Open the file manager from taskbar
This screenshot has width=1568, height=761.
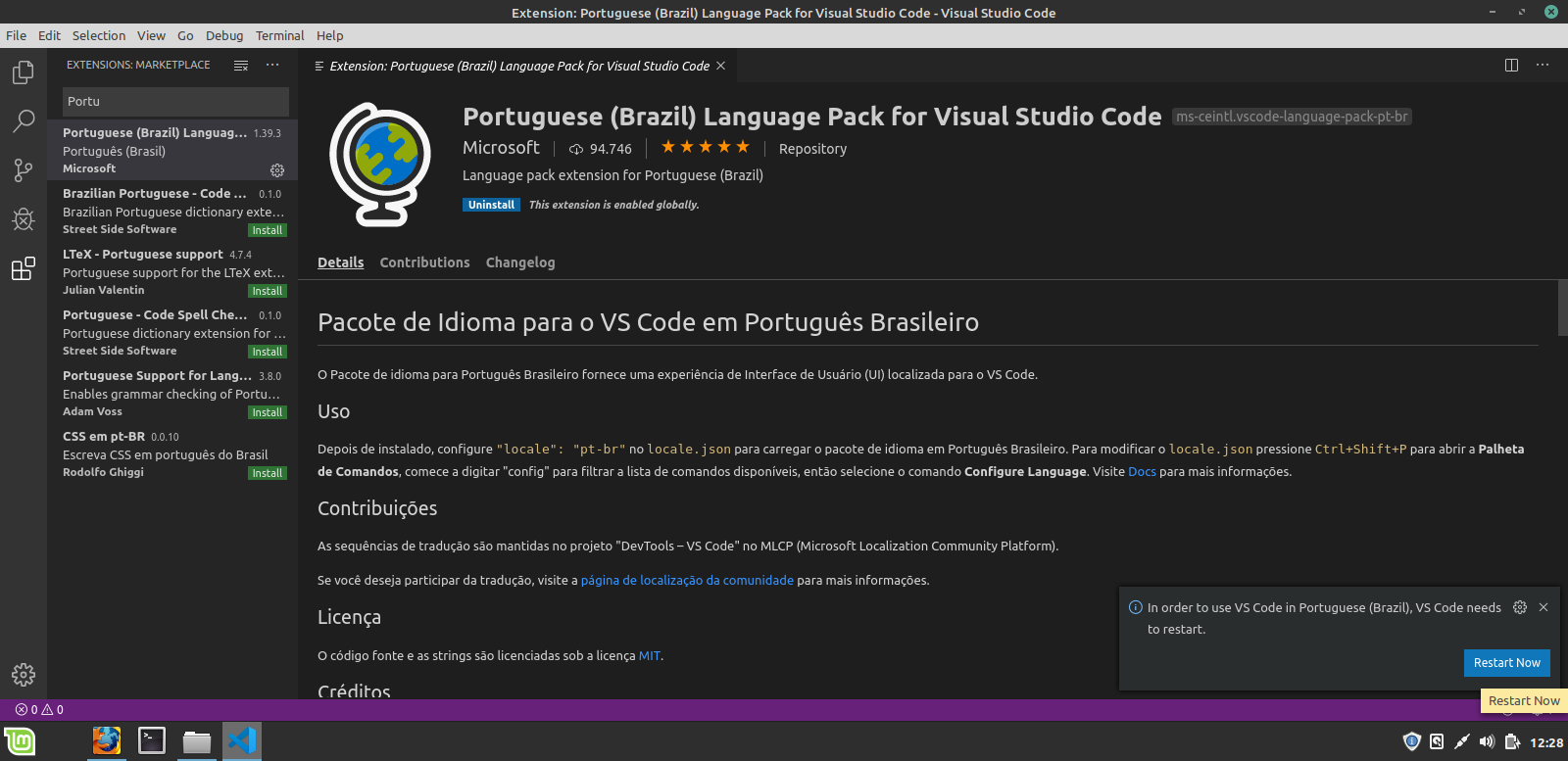tap(197, 741)
